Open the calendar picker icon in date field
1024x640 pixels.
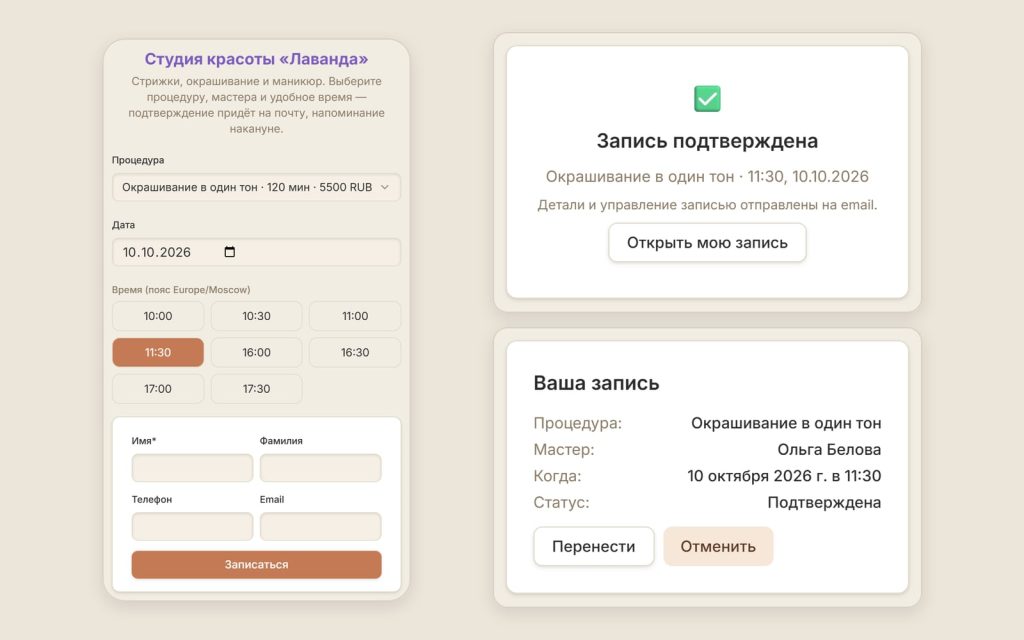(x=229, y=252)
